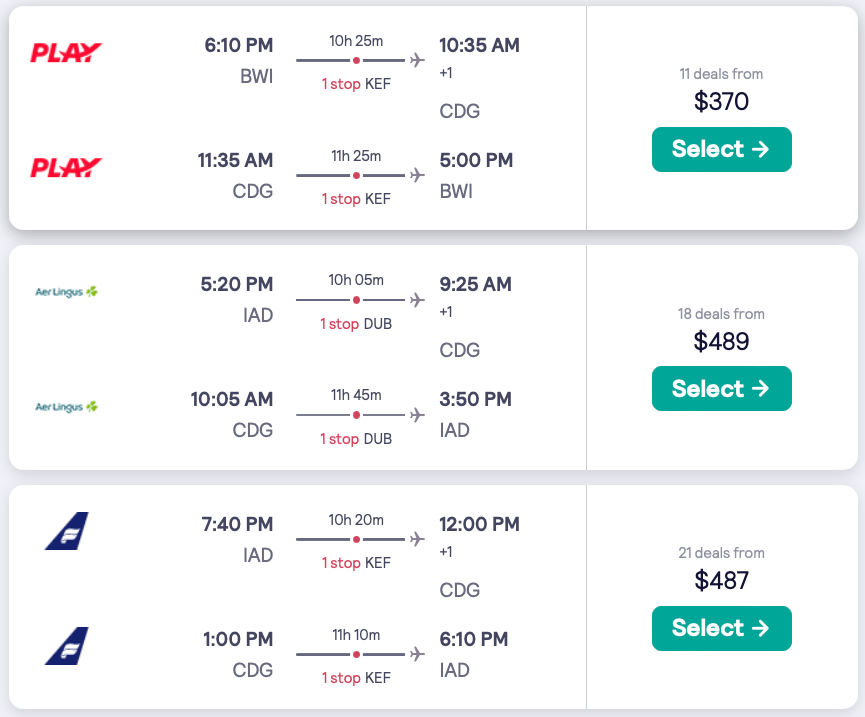865x717 pixels.
Task: Click "1 stop DUB" on 5:20 PM flight
Action: click(x=356, y=324)
